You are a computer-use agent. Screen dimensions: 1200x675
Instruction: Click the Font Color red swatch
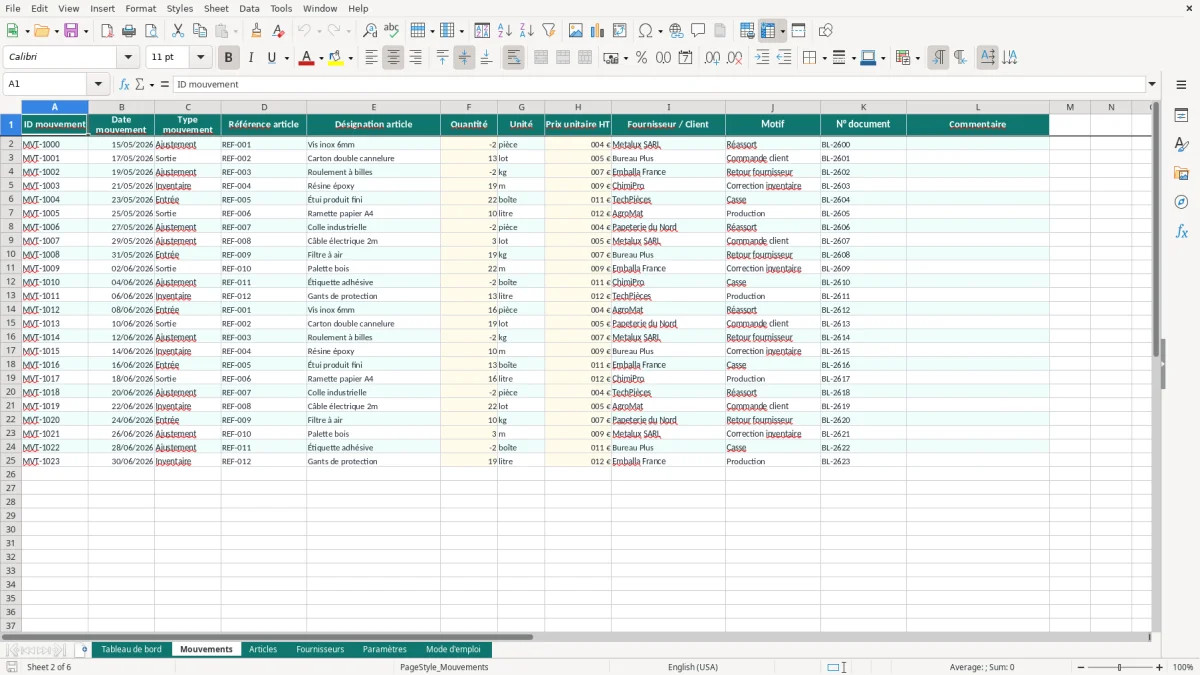(306, 58)
